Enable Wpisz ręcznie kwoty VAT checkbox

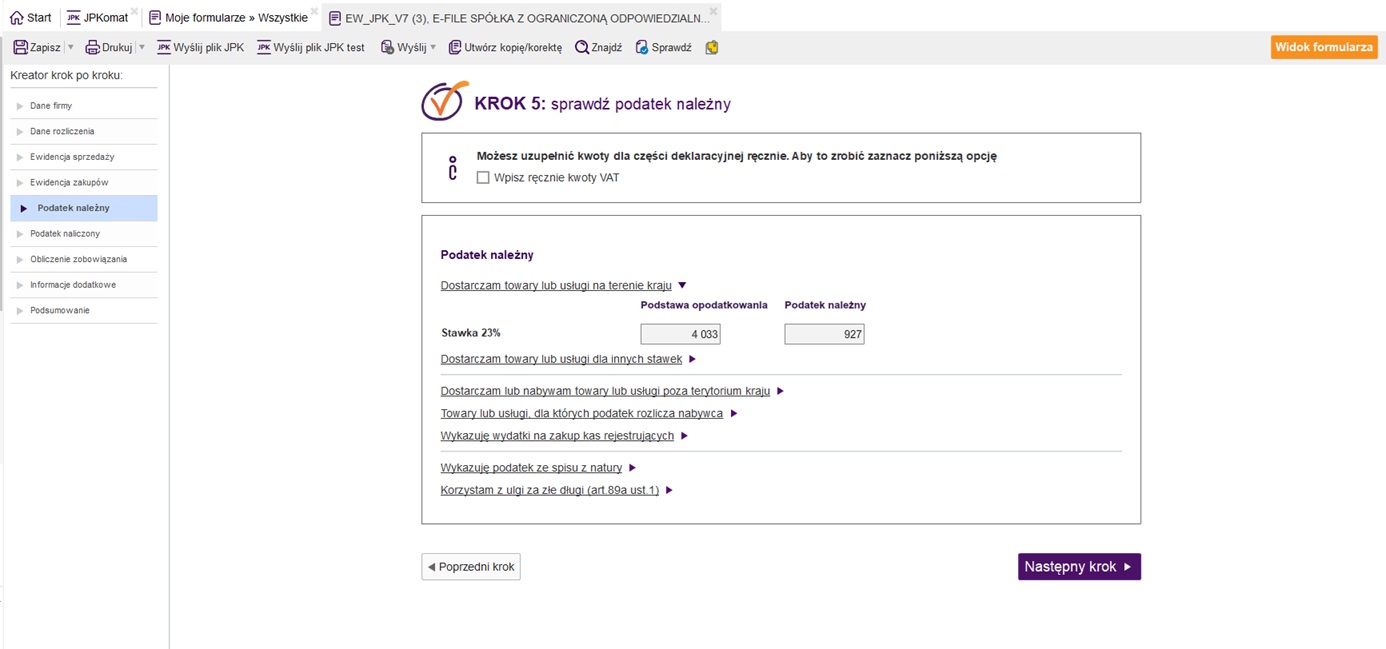click(484, 178)
